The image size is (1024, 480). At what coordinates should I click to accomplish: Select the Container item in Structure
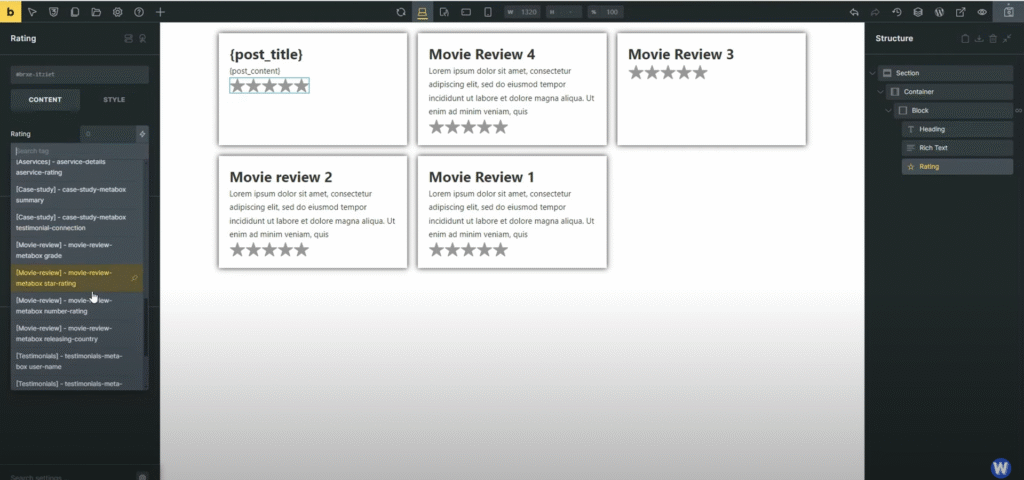click(x=949, y=92)
